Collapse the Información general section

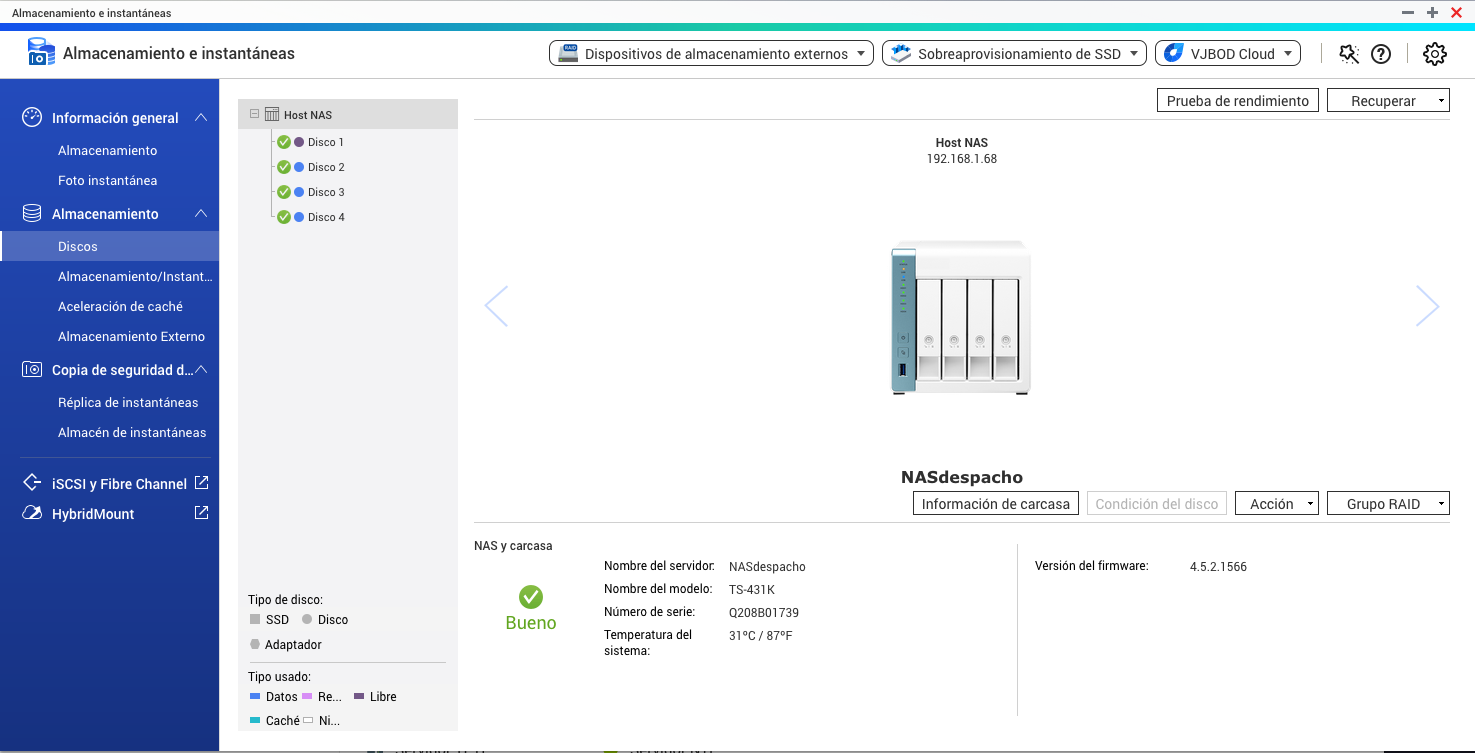pyautogui.click(x=201, y=118)
